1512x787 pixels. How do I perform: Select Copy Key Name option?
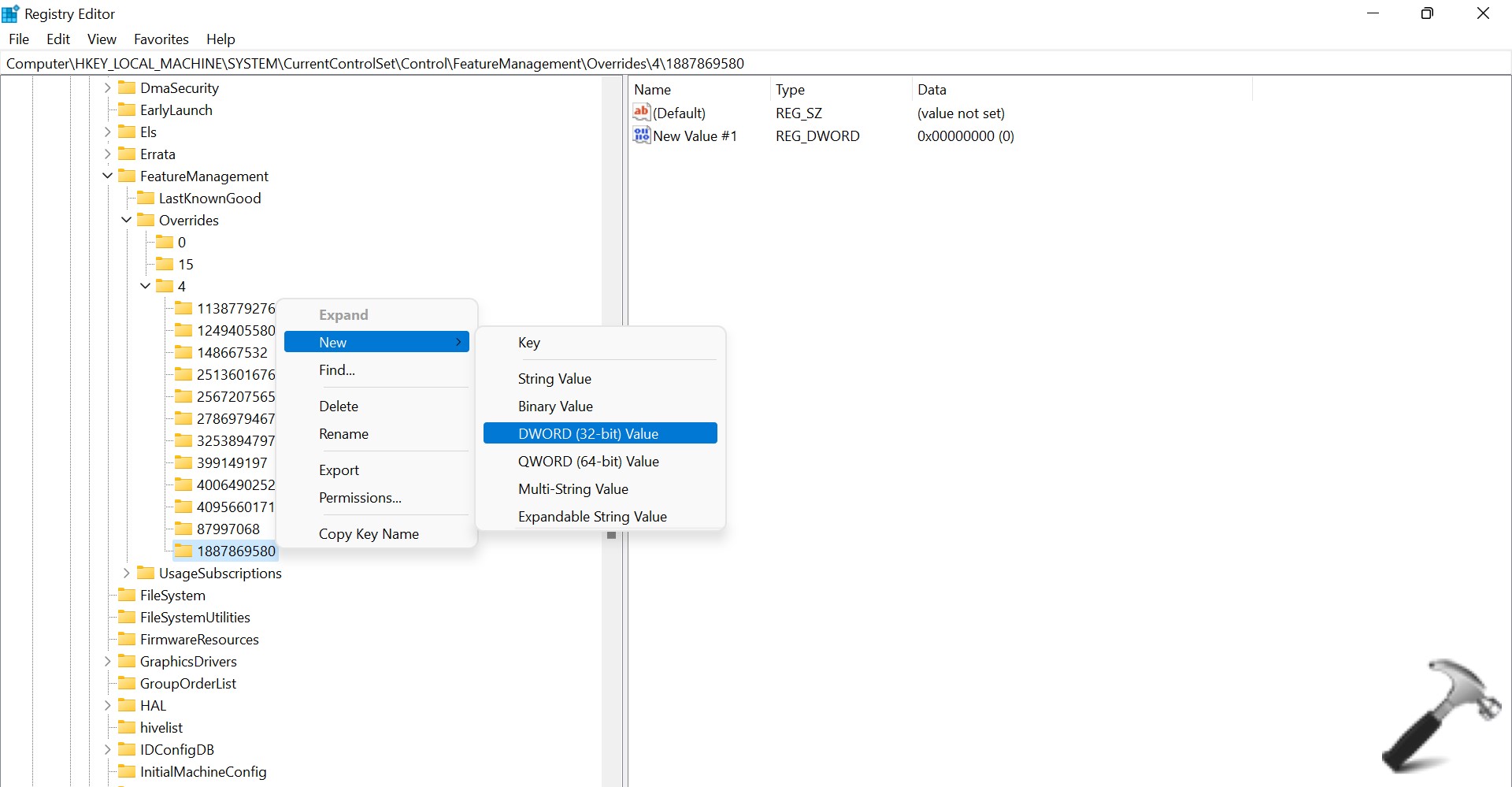click(x=369, y=534)
